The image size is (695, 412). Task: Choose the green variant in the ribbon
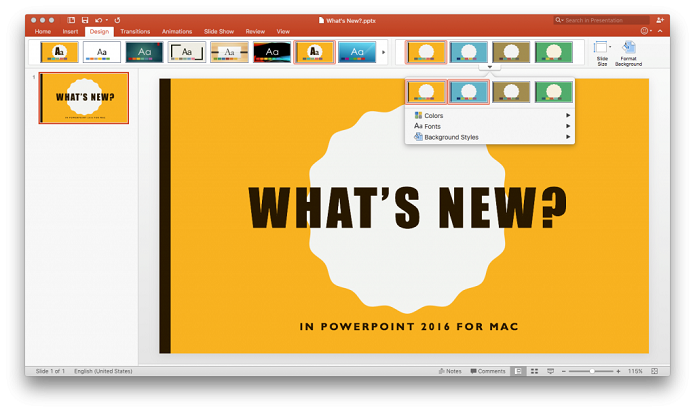(x=554, y=52)
